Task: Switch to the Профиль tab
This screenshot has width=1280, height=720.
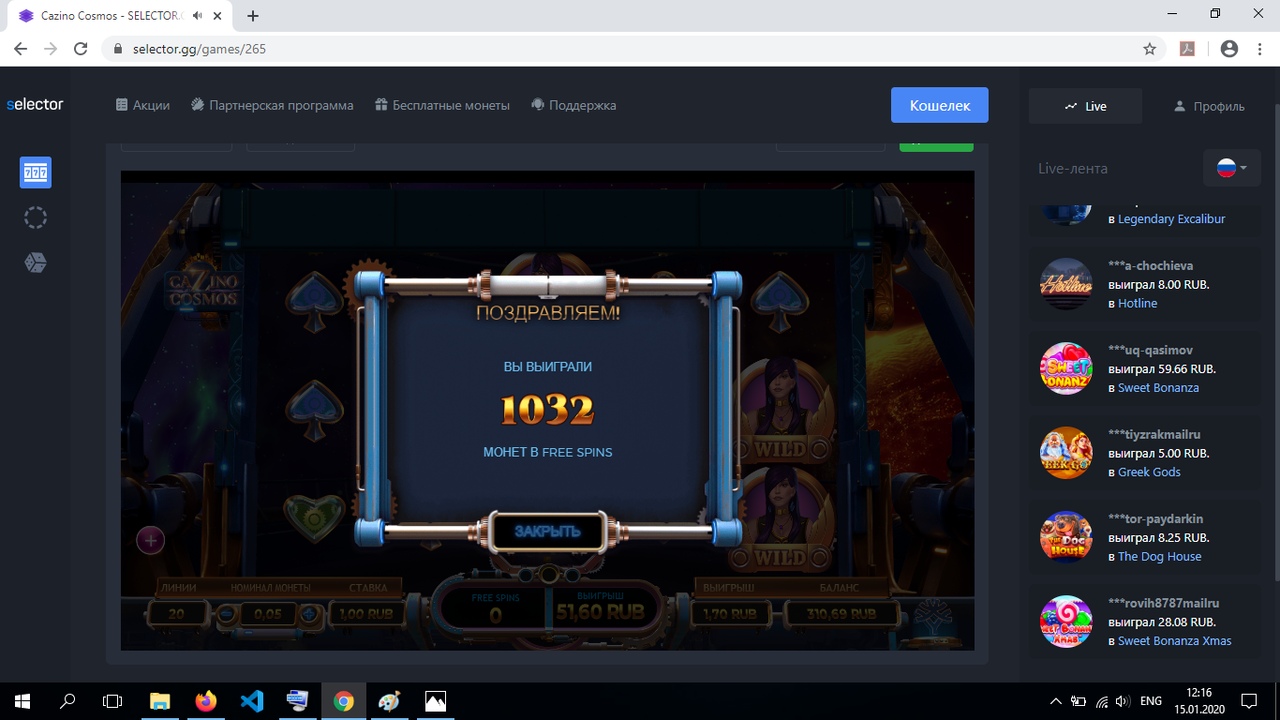Action: pos(1208,106)
